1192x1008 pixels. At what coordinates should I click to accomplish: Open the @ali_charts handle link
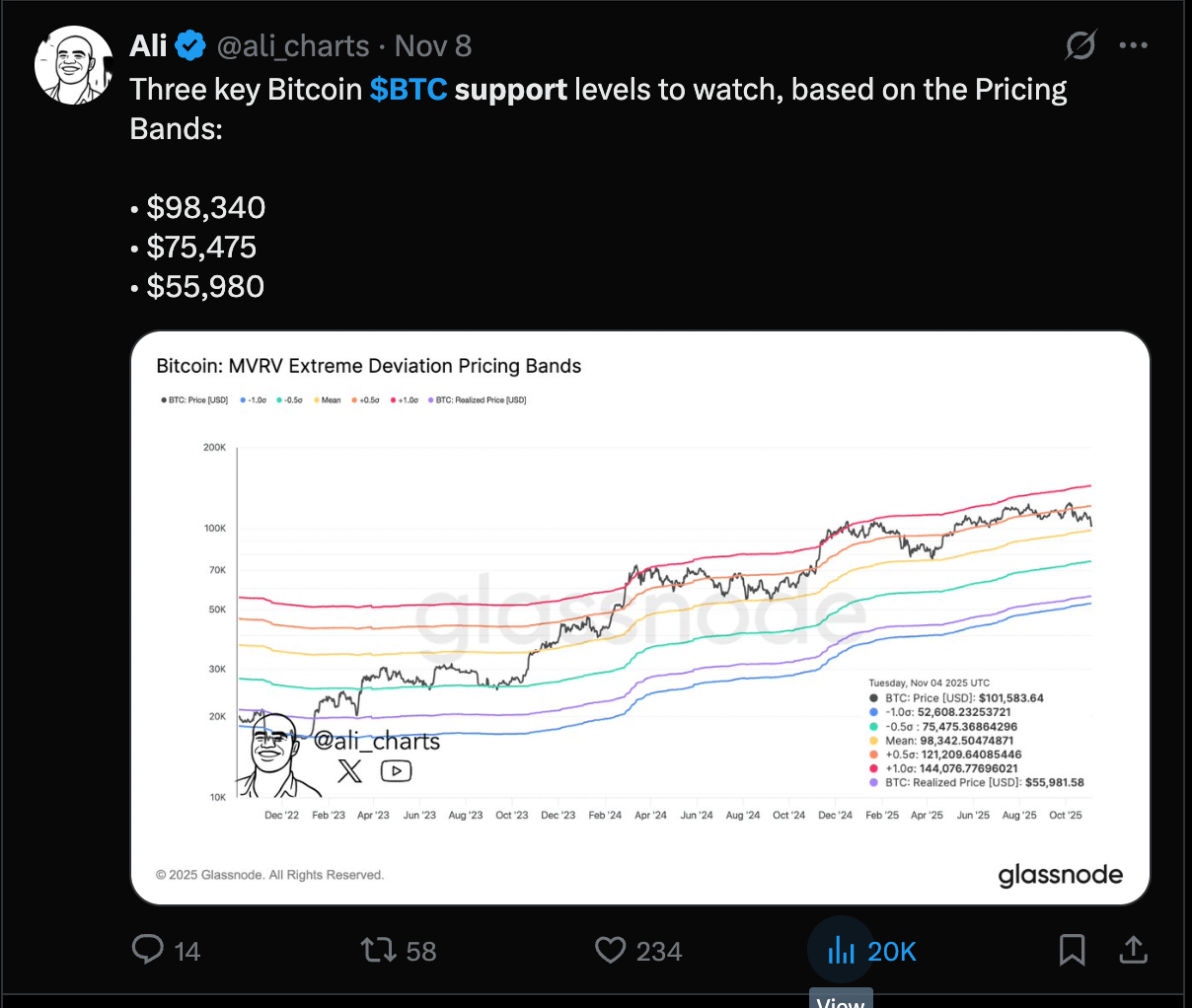(292, 46)
